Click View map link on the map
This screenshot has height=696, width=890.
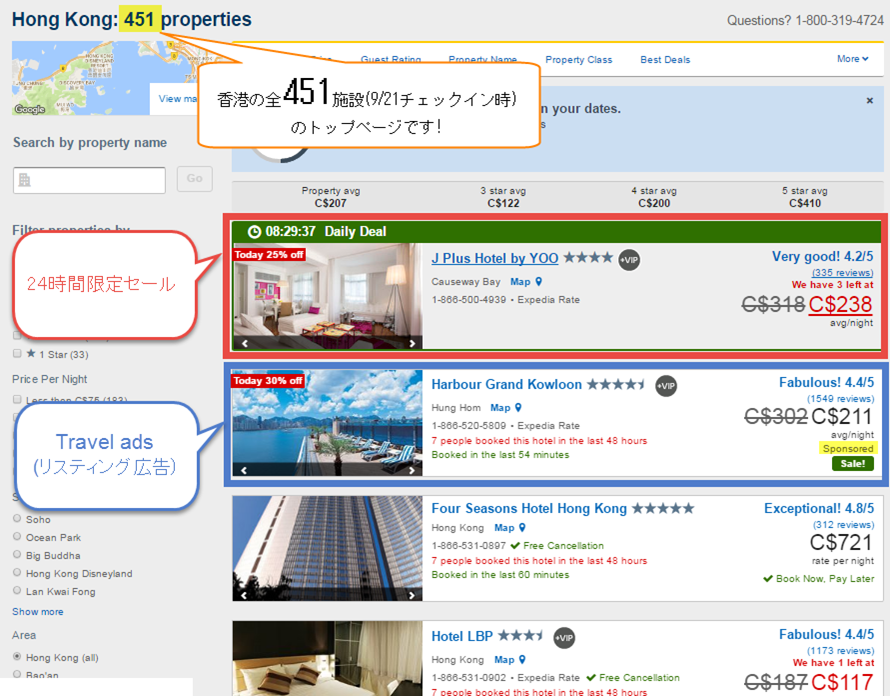click(178, 99)
